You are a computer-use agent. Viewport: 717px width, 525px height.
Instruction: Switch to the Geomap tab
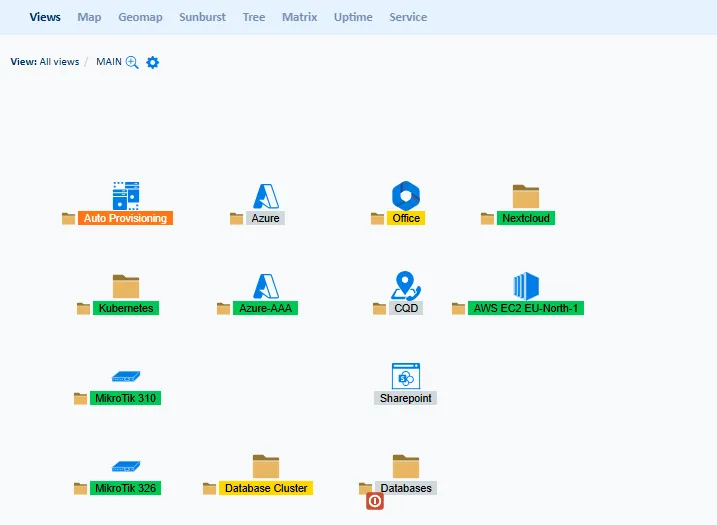[x=139, y=17]
